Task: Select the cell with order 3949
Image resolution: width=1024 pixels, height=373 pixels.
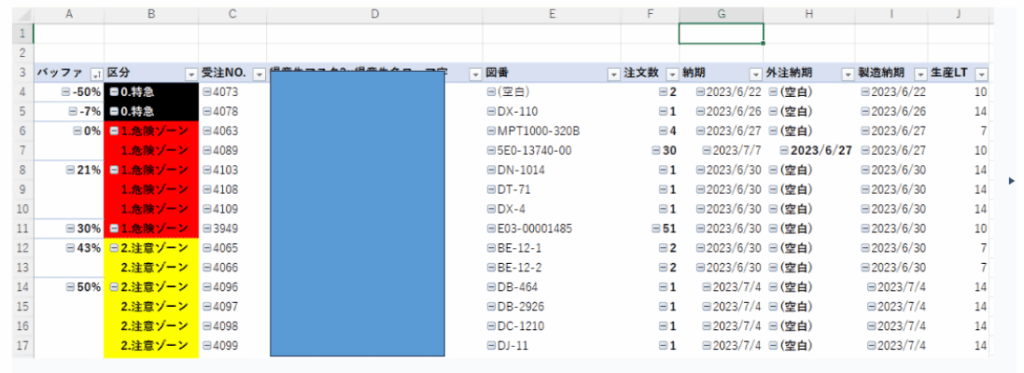Action: [x=232, y=229]
